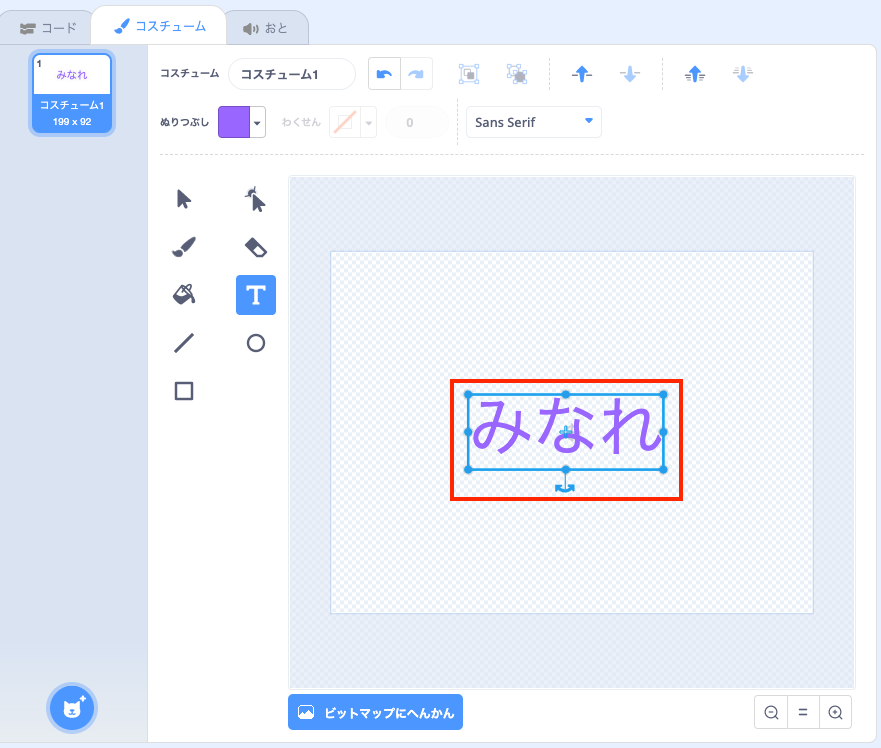Image resolution: width=881 pixels, height=748 pixels.
Task: Choose the Eraser tool
Action: [x=256, y=247]
